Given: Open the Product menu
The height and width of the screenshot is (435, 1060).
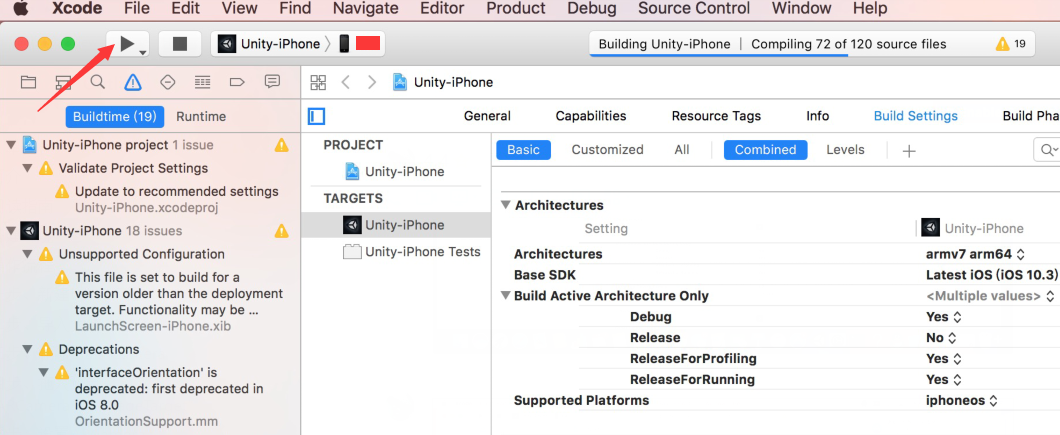Looking at the screenshot, I should click(x=515, y=9).
